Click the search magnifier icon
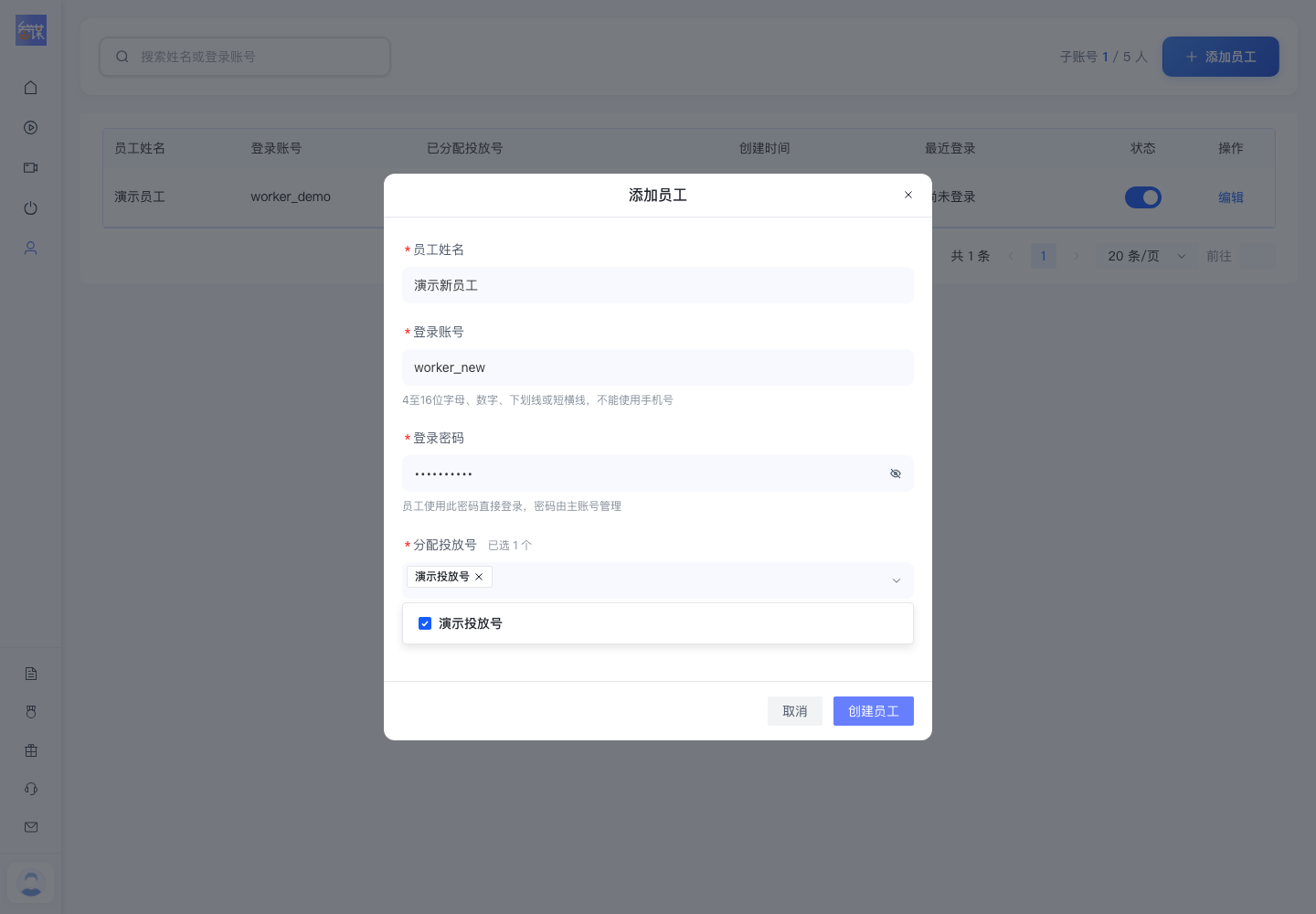The image size is (1316, 914). point(122,57)
